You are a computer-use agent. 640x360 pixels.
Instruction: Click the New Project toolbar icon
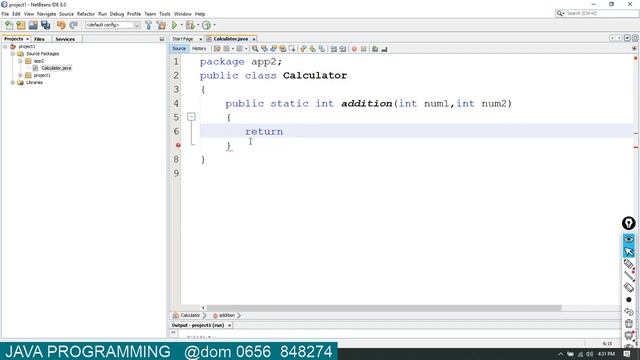click(21, 25)
